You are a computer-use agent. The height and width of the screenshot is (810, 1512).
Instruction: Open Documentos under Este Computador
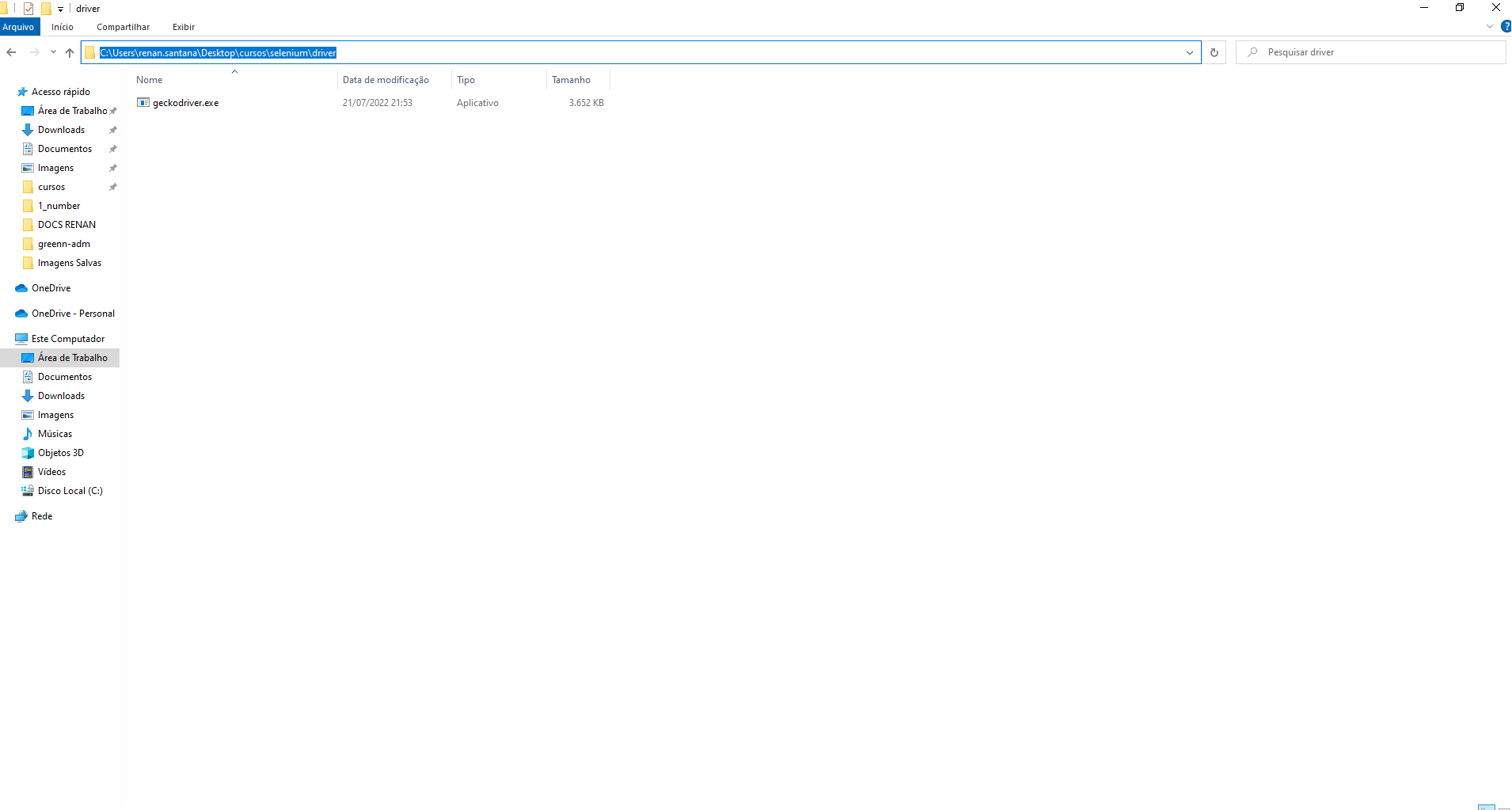(65, 377)
